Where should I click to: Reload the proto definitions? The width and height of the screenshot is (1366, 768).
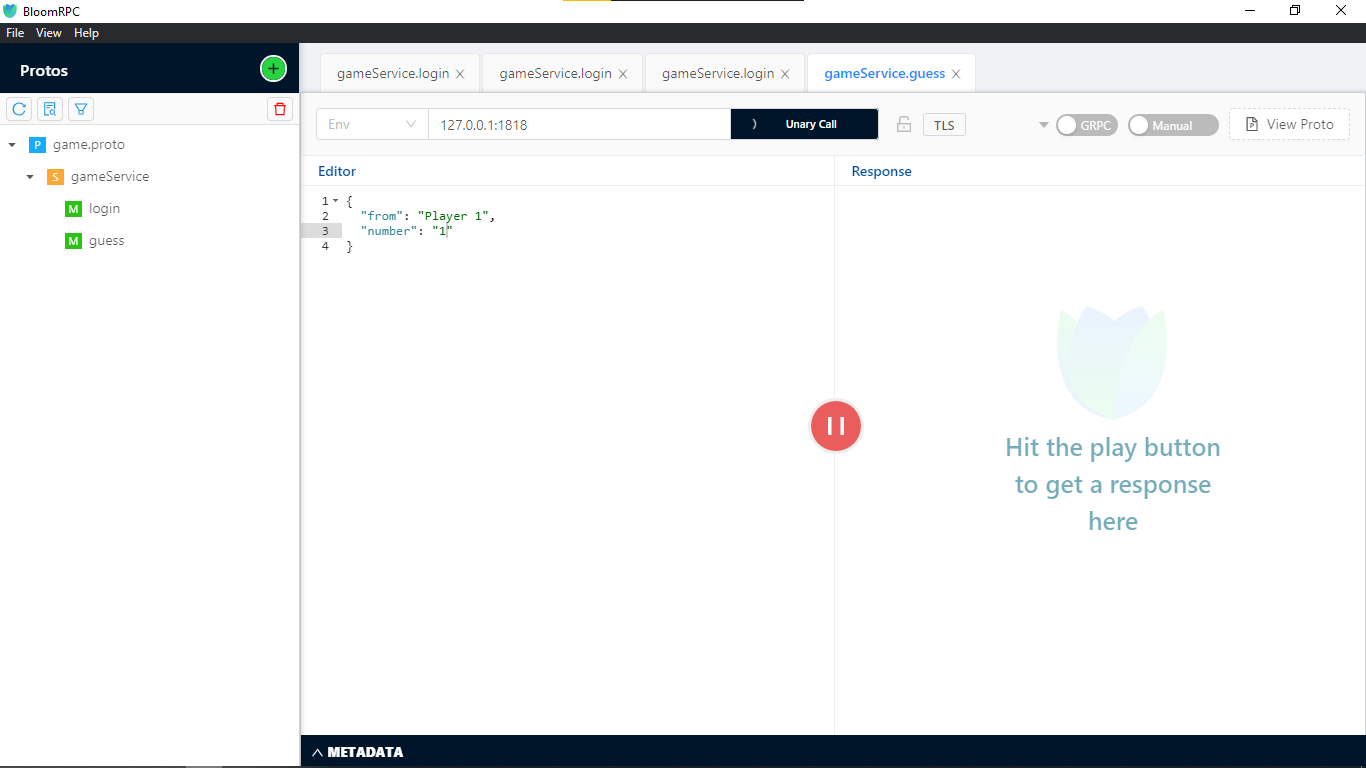pyautogui.click(x=18, y=108)
